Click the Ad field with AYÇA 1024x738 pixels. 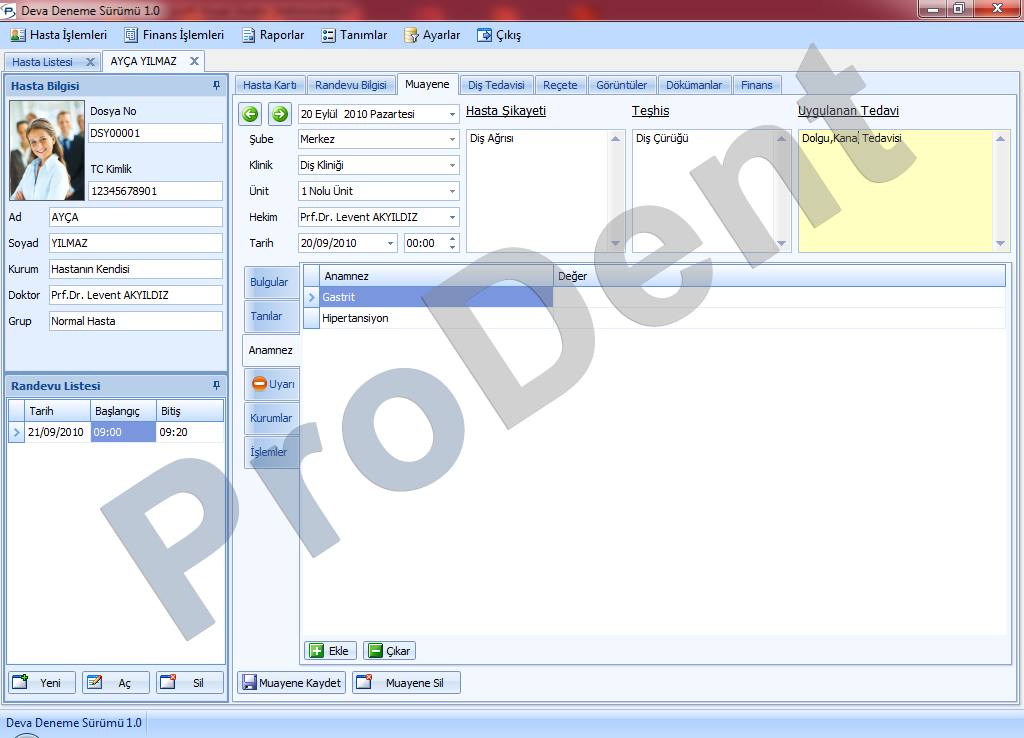tap(136, 217)
